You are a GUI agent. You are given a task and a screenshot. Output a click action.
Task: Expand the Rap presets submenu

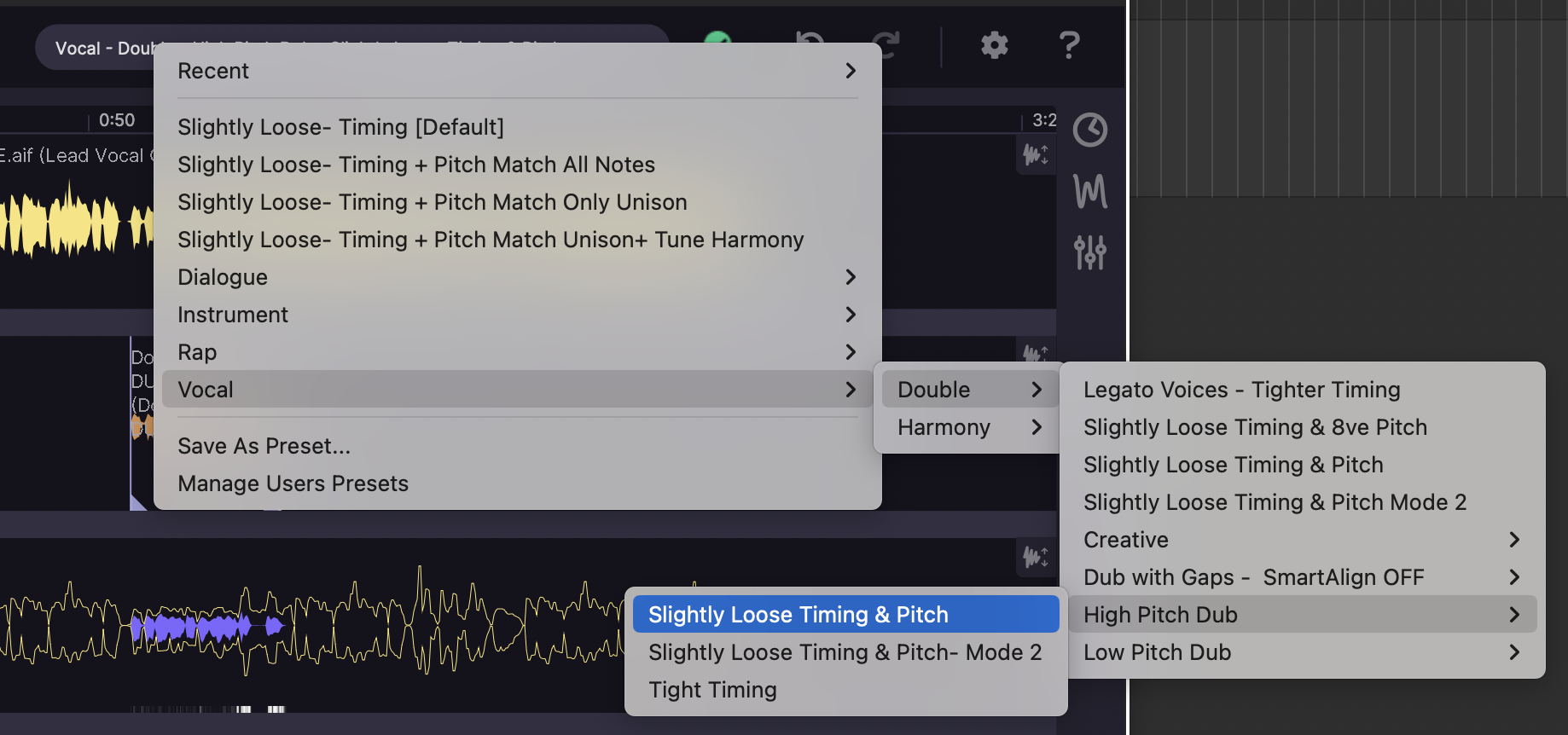[x=516, y=352]
